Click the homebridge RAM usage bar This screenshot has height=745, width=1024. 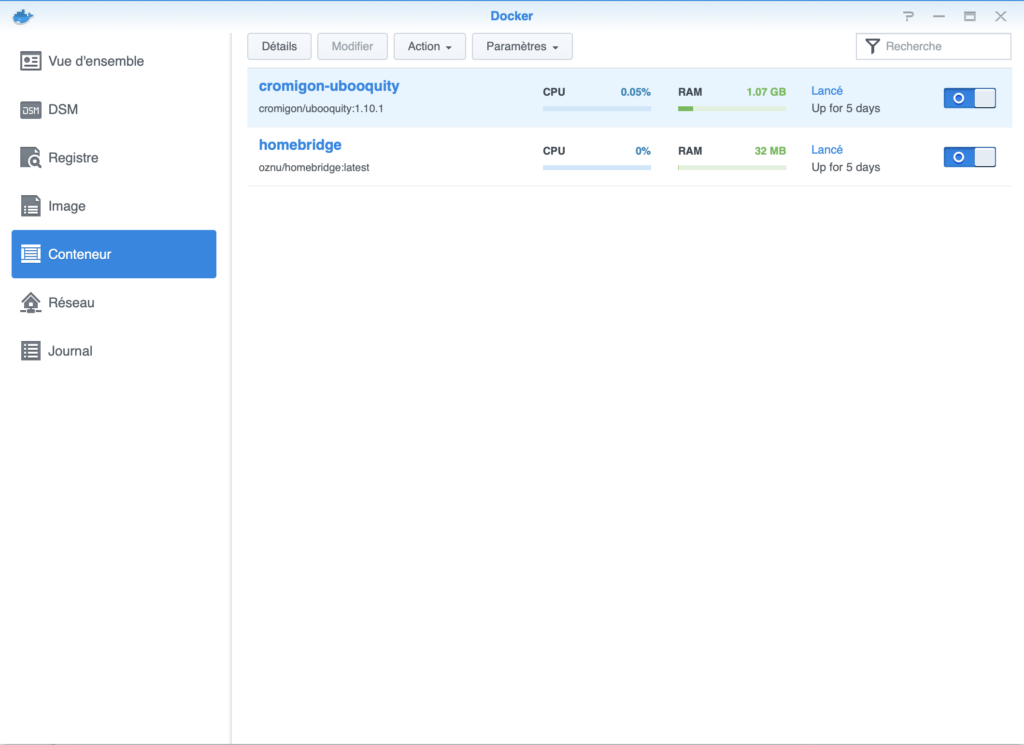click(732, 168)
